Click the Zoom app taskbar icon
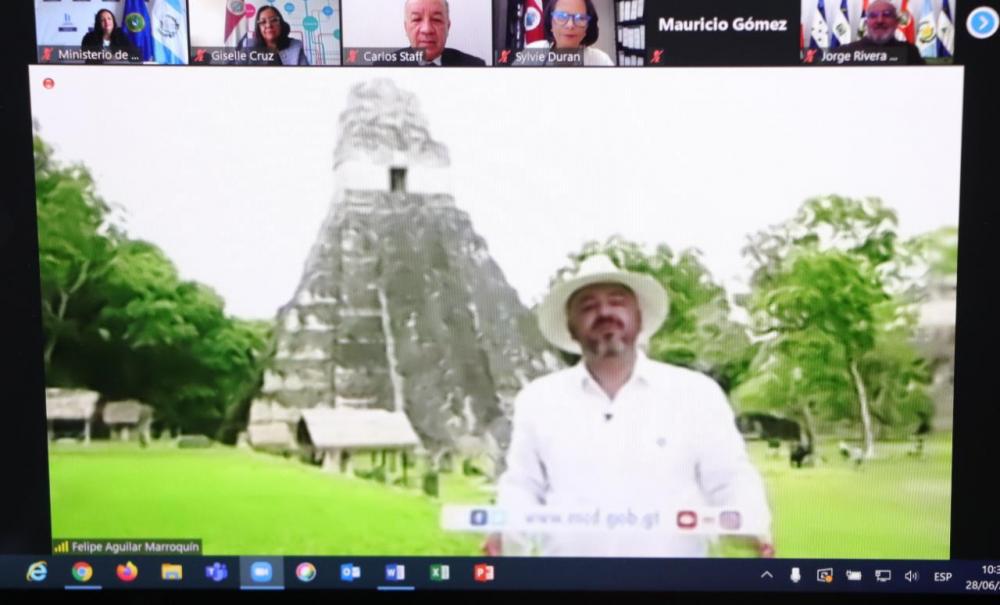This screenshot has height=605, width=1000. pos(261,572)
